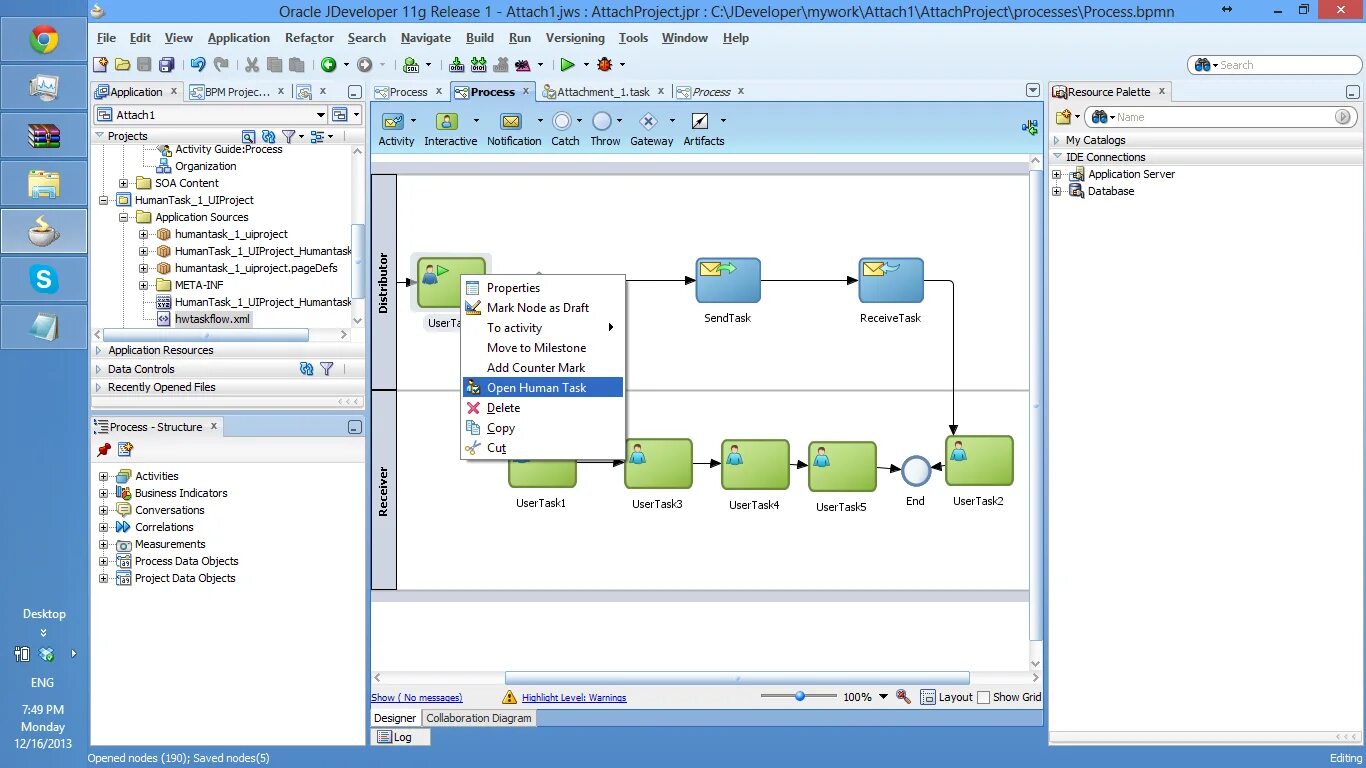Click the Gateway palette icon
The width and height of the screenshot is (1366, 768).
648,121
